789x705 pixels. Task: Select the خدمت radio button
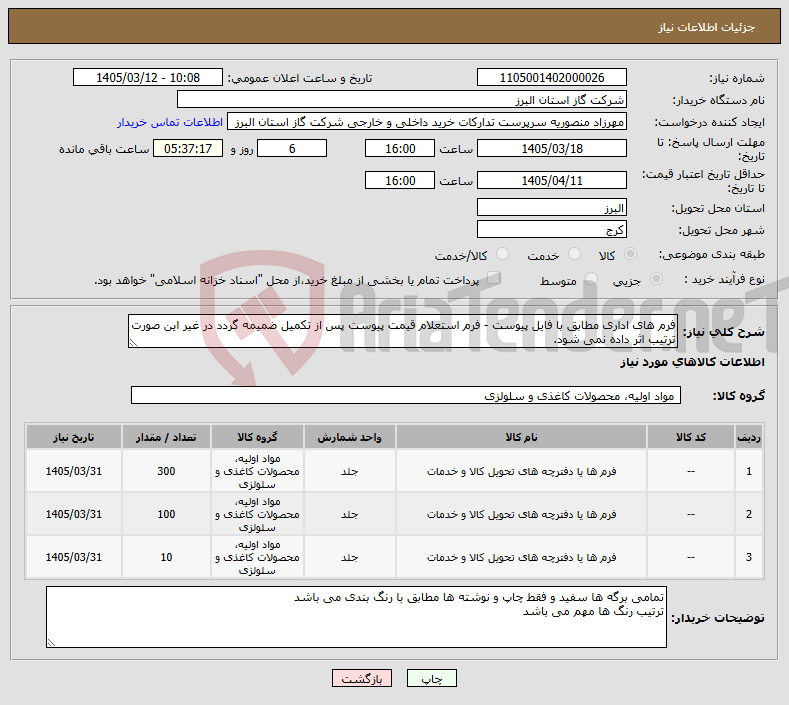pos(574,254)
